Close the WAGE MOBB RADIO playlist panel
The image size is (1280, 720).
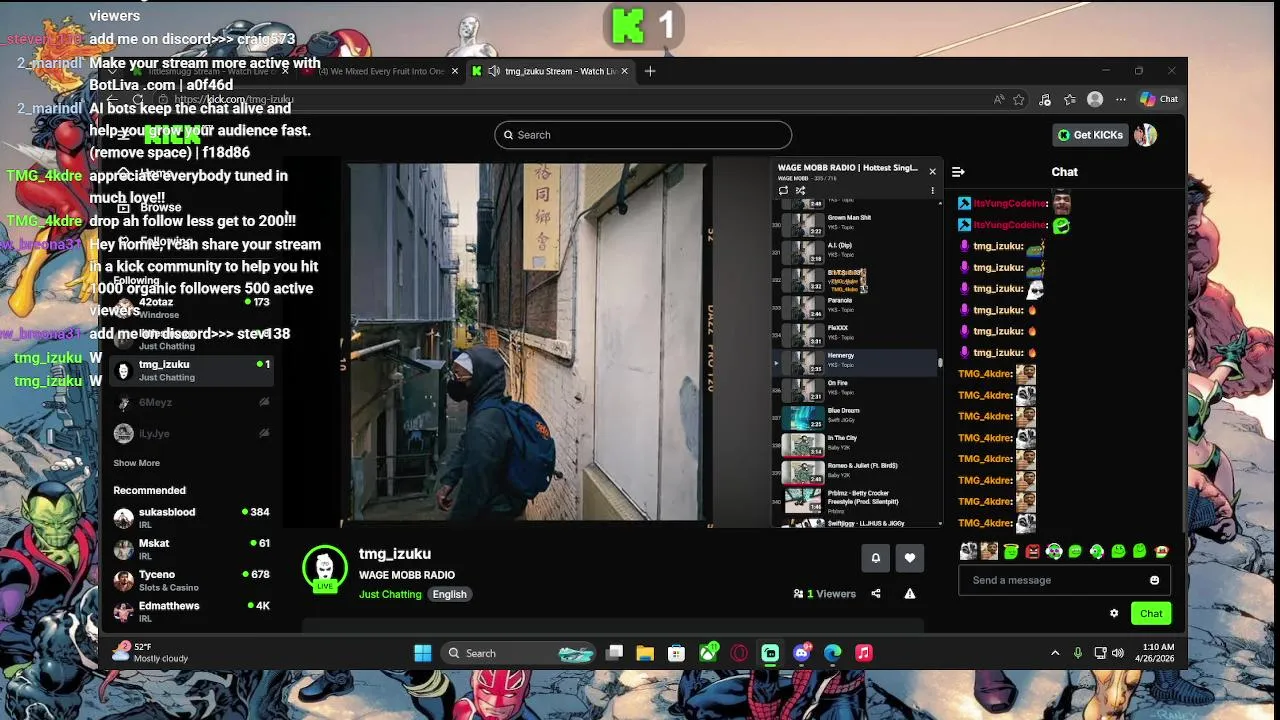click(x=932, y=171)
